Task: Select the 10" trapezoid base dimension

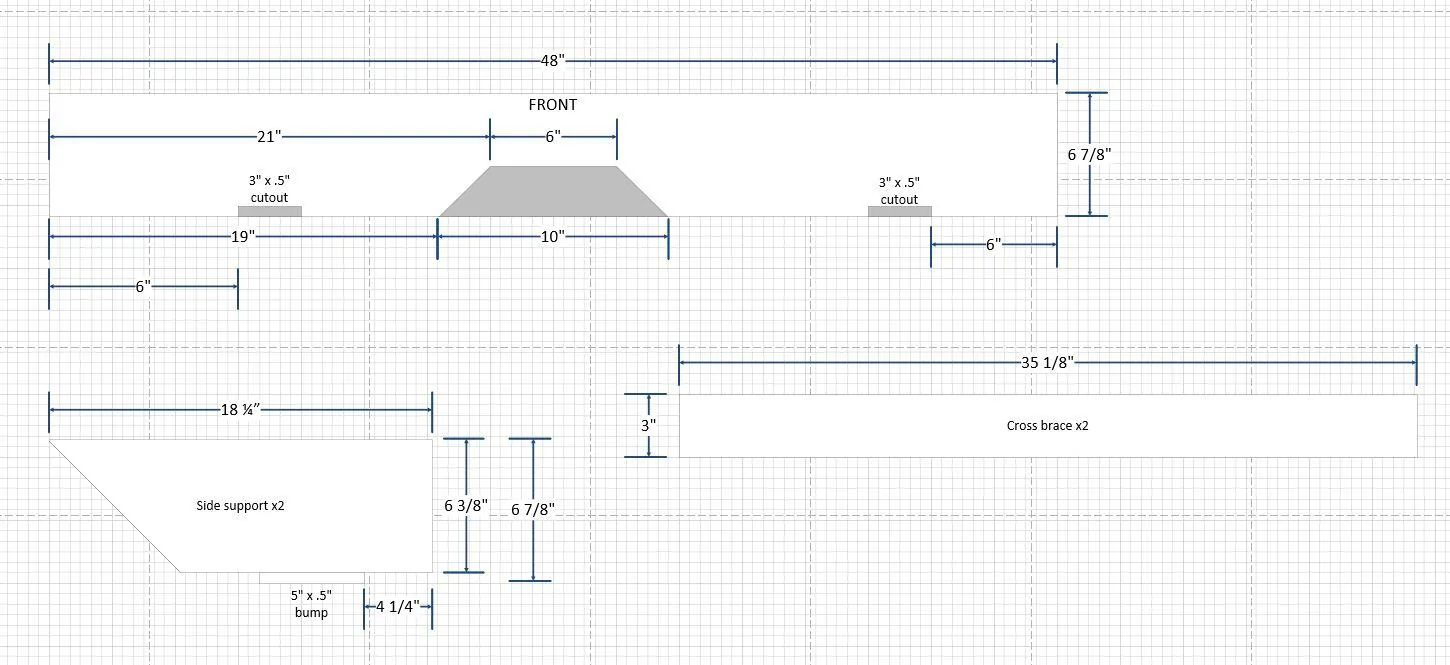Action: [x=553, y=236]
